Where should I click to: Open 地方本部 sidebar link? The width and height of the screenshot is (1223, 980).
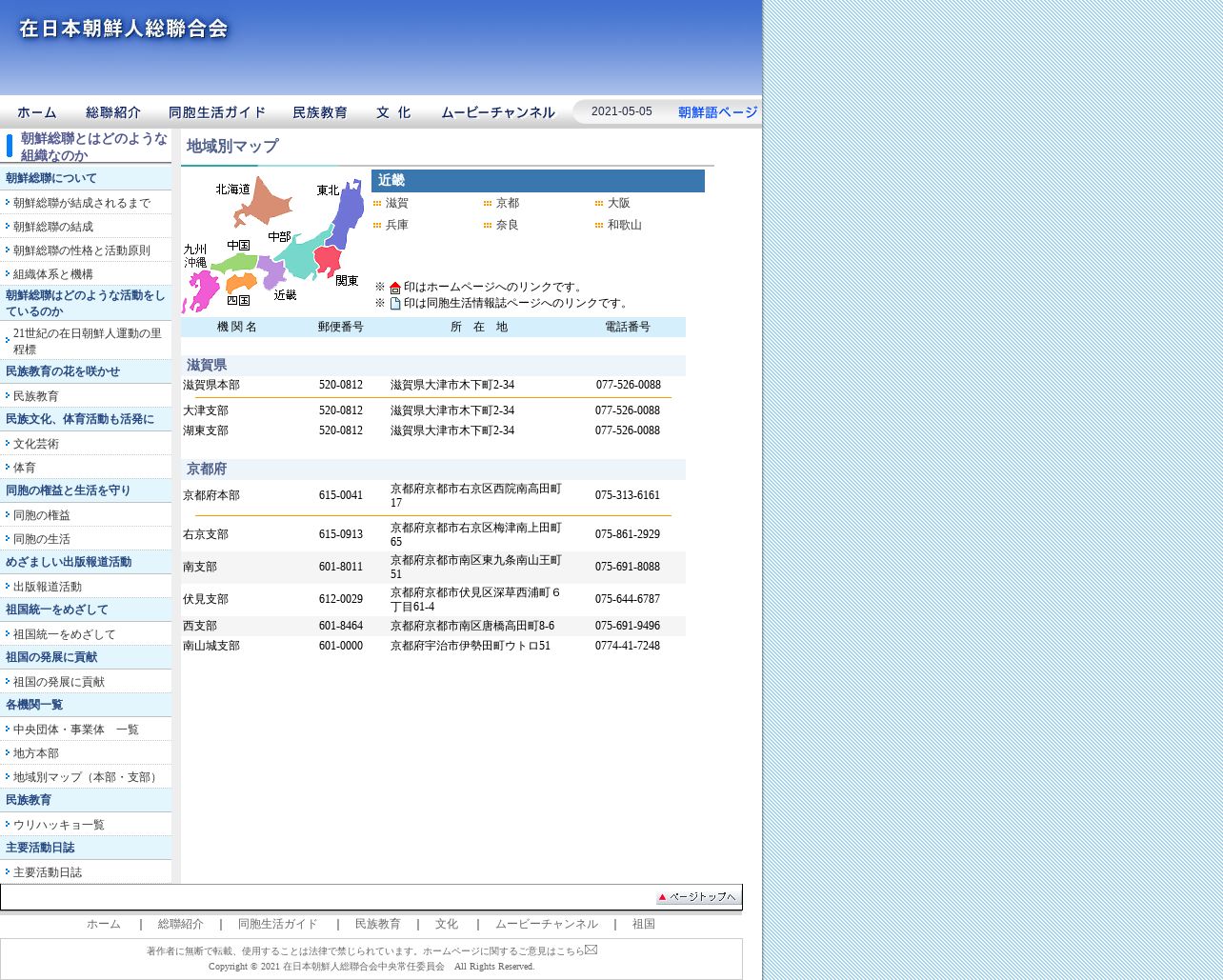[36, 753]
